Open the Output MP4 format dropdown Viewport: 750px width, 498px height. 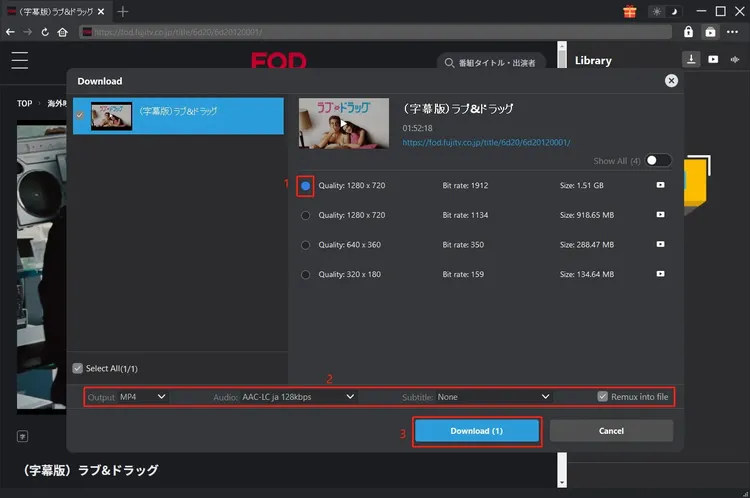pos(143,397)
